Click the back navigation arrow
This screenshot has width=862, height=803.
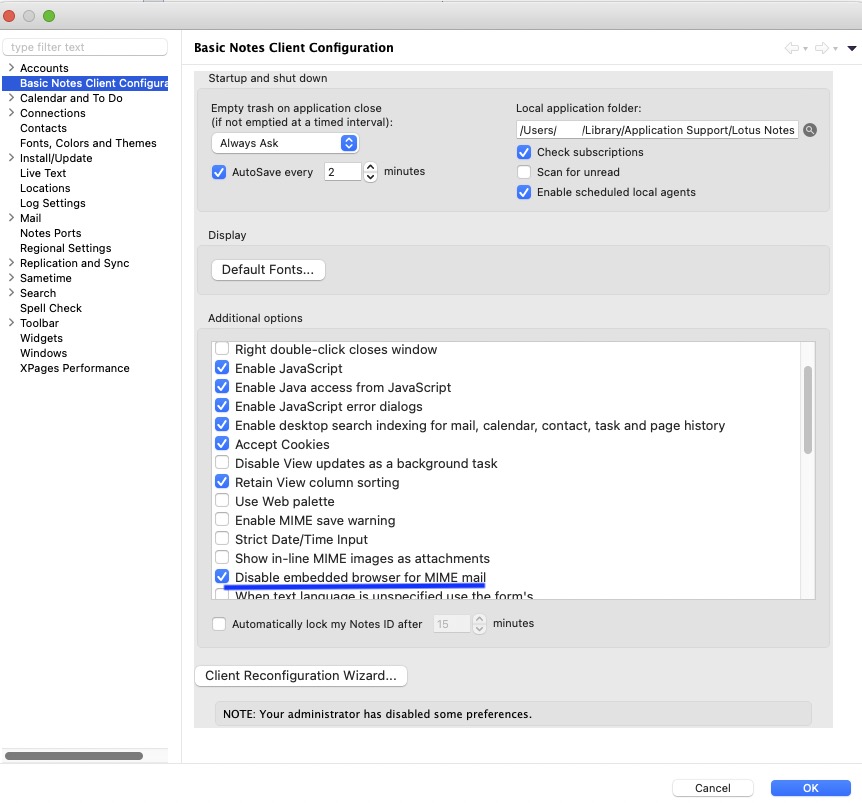791,47
